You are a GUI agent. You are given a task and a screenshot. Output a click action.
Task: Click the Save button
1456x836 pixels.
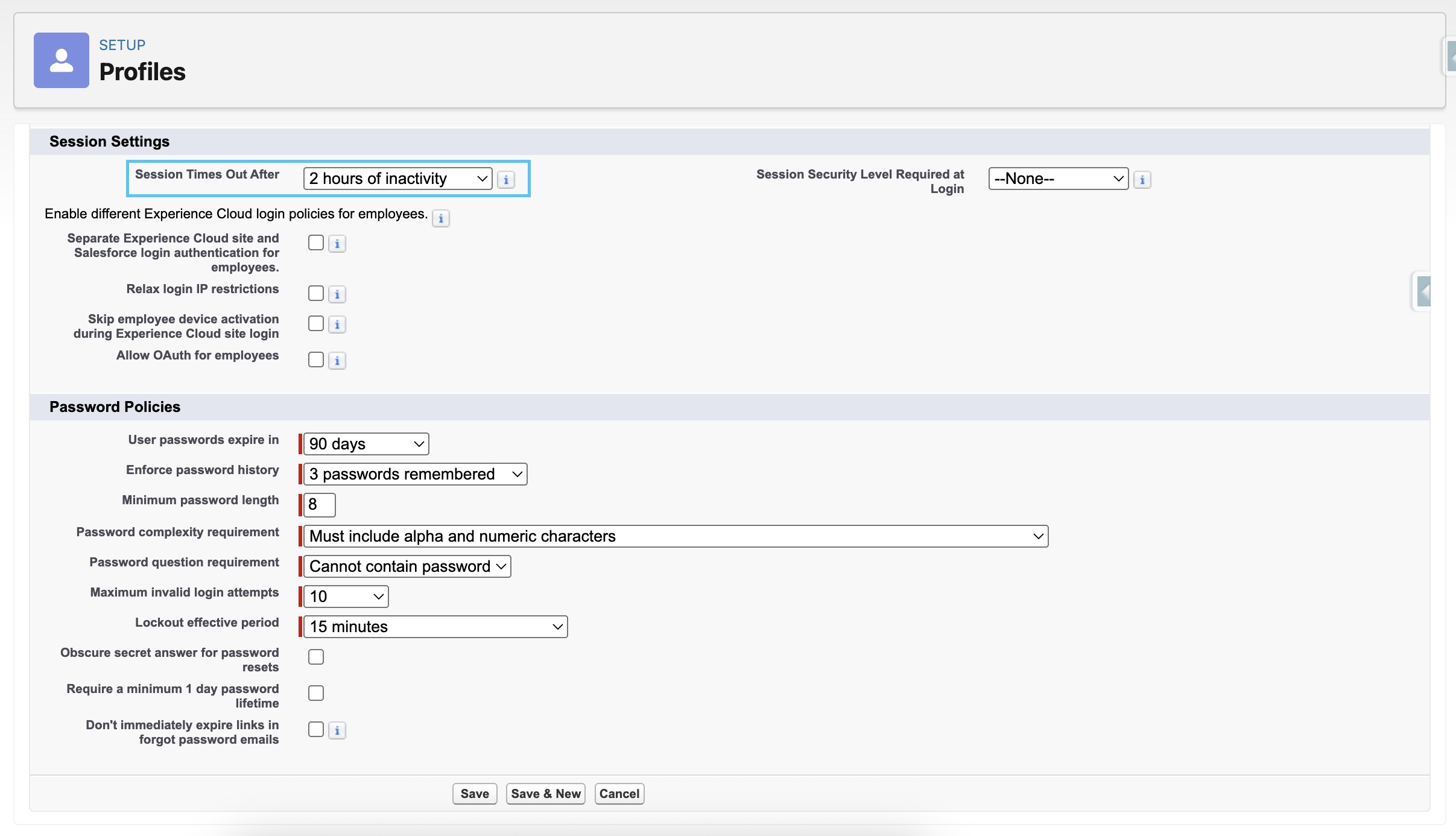pyautogui.click(x=475, y=794)
